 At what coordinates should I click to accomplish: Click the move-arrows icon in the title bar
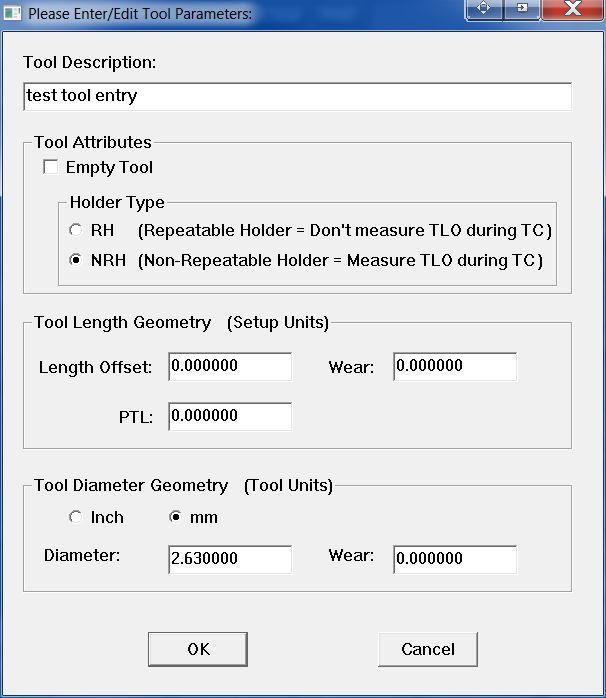coord(484,9)
